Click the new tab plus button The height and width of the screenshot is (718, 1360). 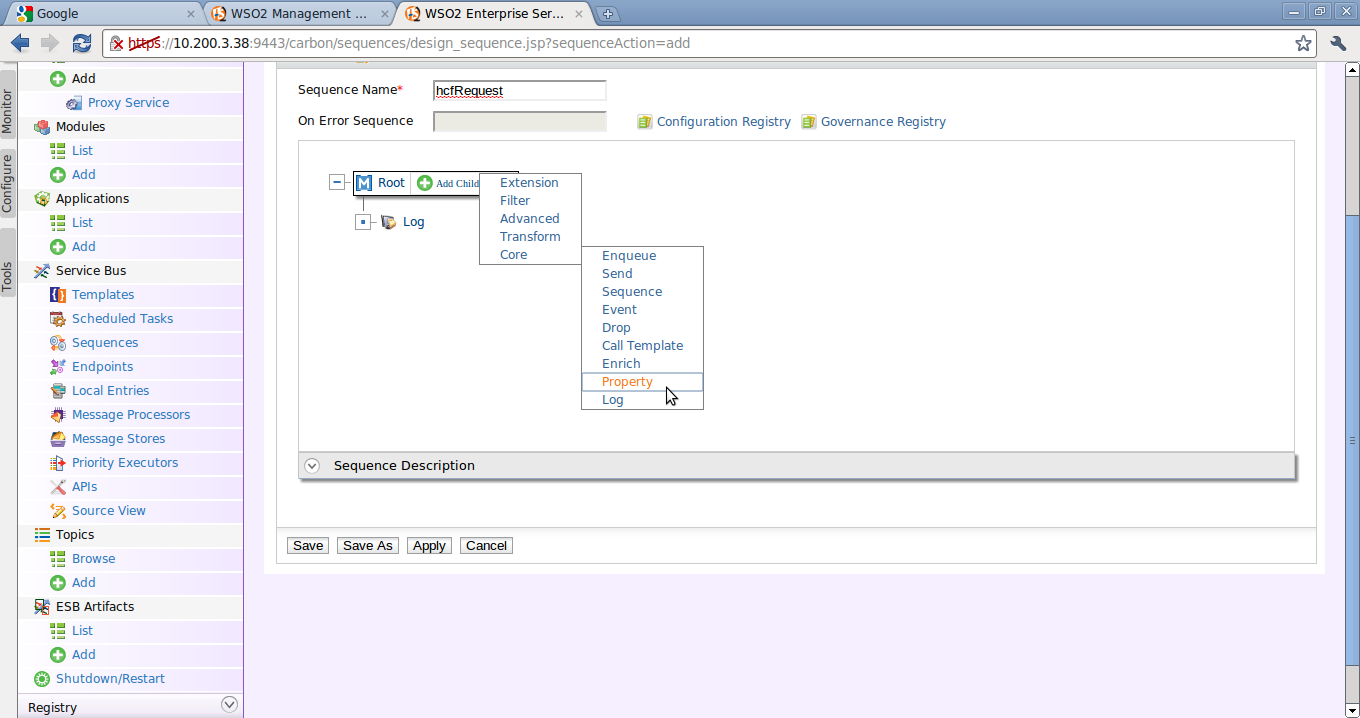coord(607,14)
